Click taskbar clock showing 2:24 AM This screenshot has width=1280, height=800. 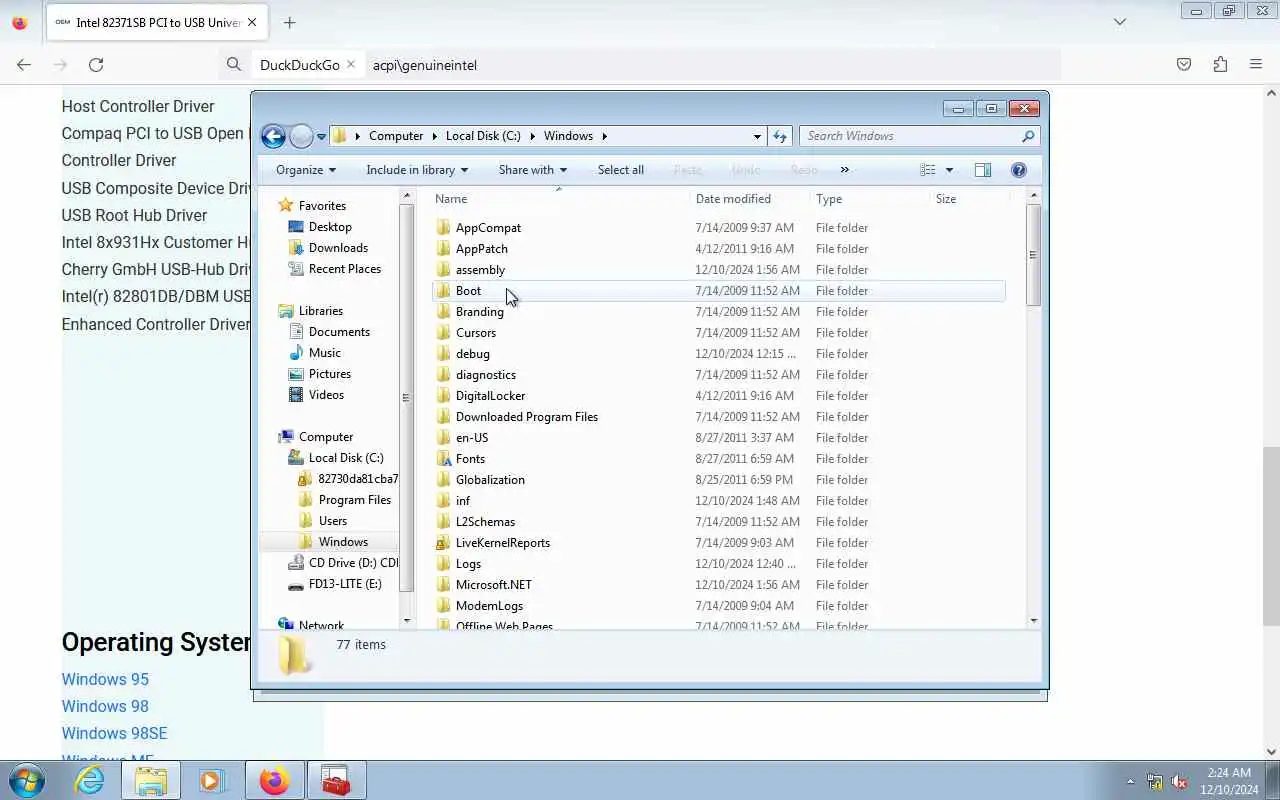point(1229,781)
